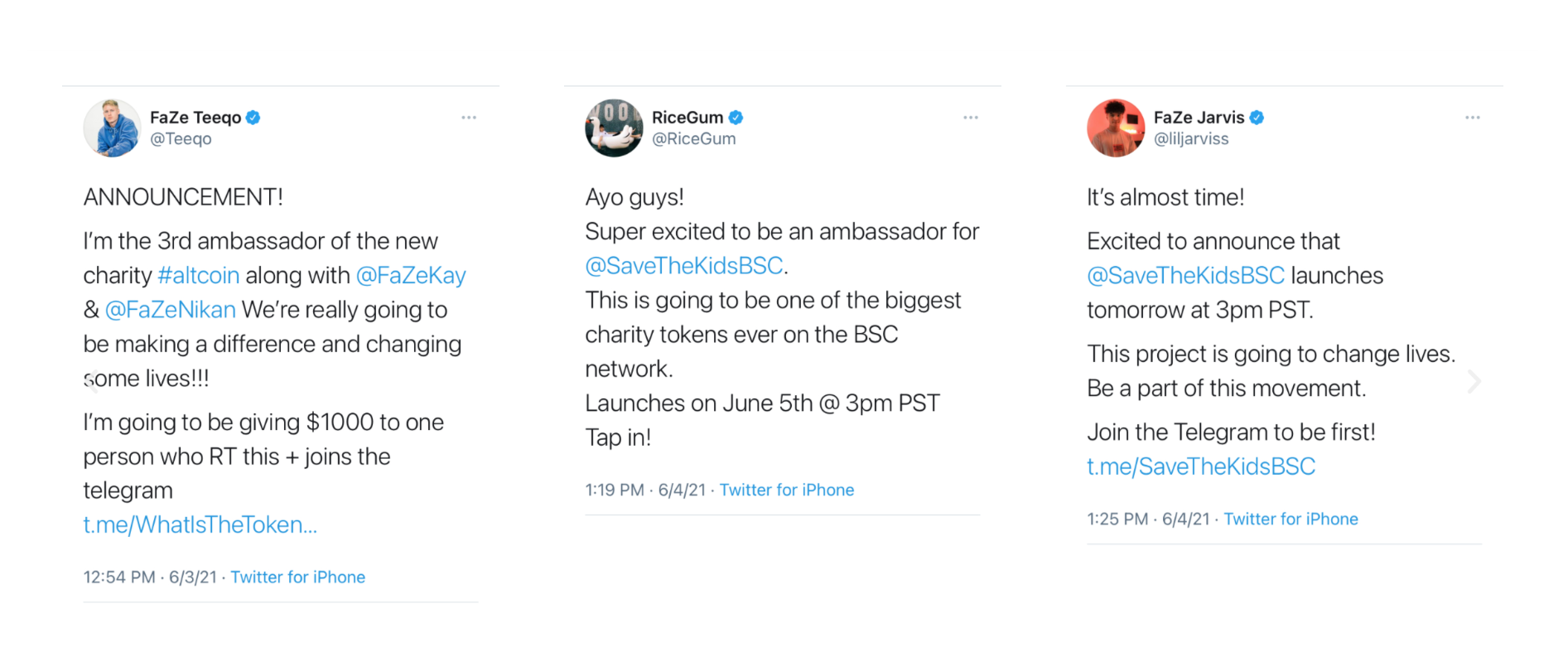Open RiceGum's avatar image

click(614, 128)
